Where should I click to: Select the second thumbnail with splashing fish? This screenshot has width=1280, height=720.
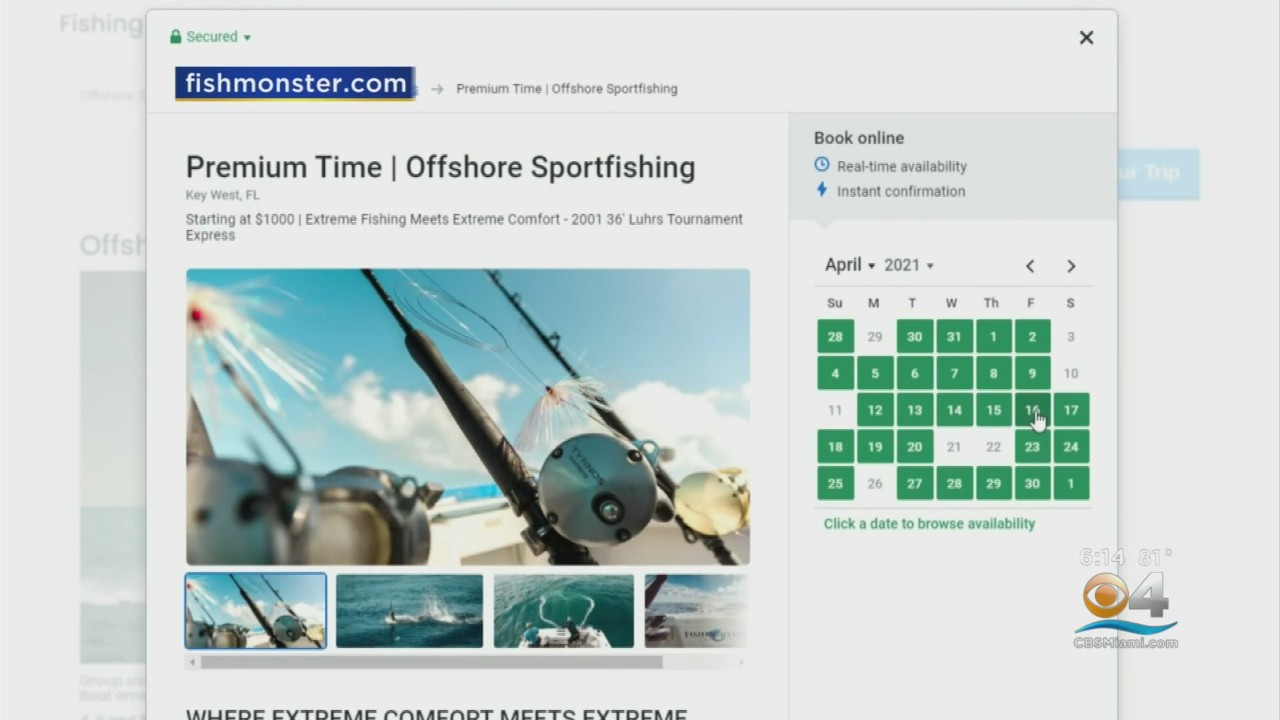click(409, 610)
